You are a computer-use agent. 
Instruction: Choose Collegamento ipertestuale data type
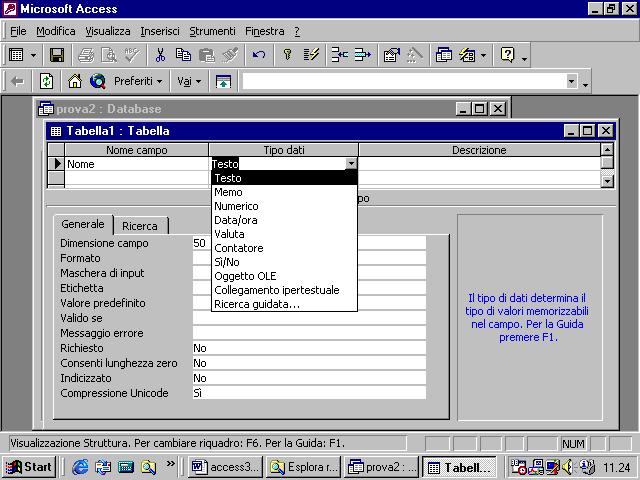coord(284,290)
